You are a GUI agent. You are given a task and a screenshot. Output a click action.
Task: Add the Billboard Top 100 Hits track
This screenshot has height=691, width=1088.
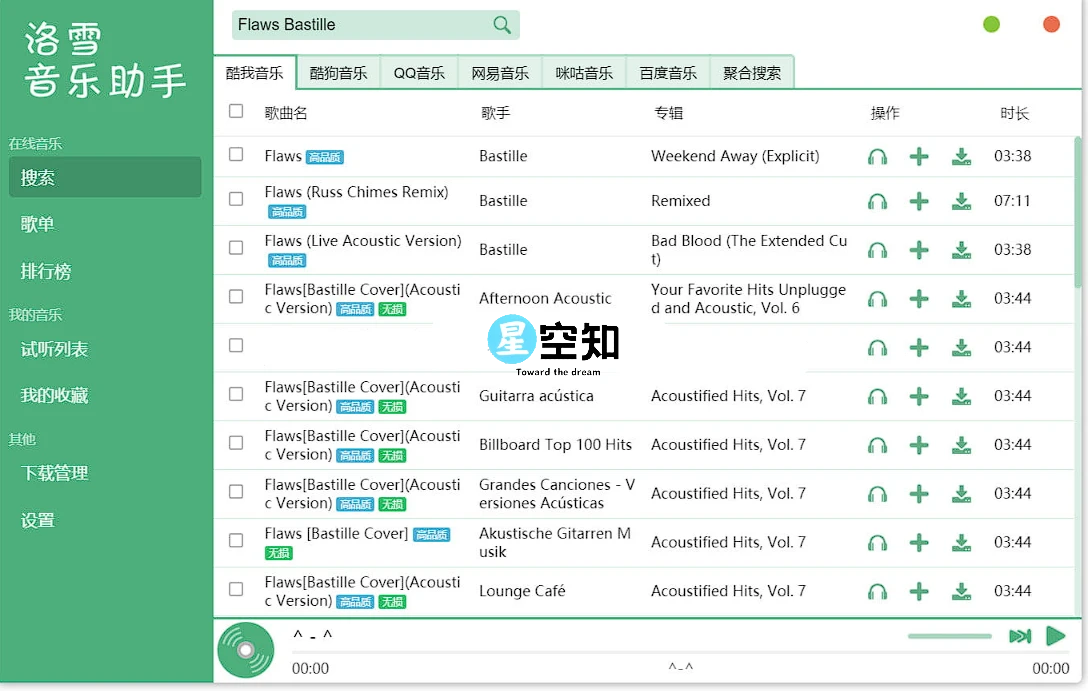click(919, 444)
